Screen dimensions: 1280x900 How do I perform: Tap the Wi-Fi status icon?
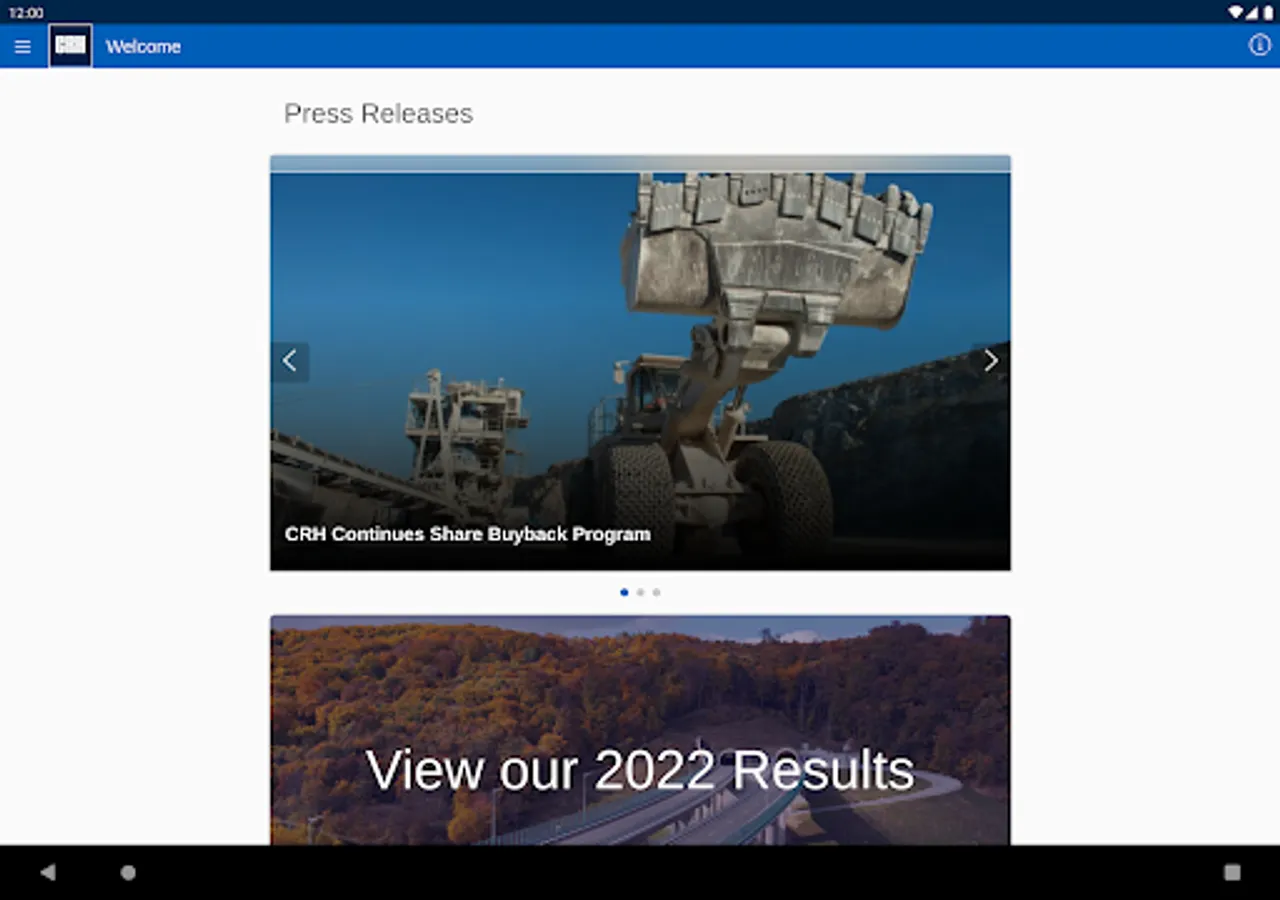pyautogui.click(x=1235, y=12)
